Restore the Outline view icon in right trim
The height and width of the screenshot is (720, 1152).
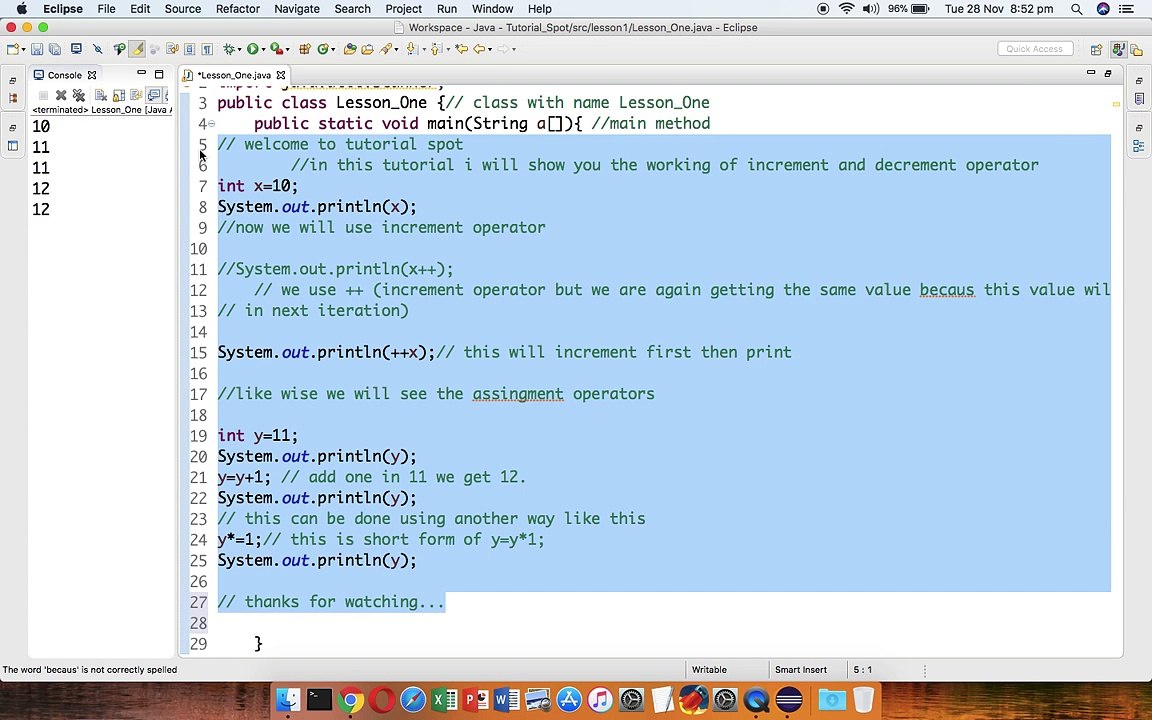(x=1138, y=146)
